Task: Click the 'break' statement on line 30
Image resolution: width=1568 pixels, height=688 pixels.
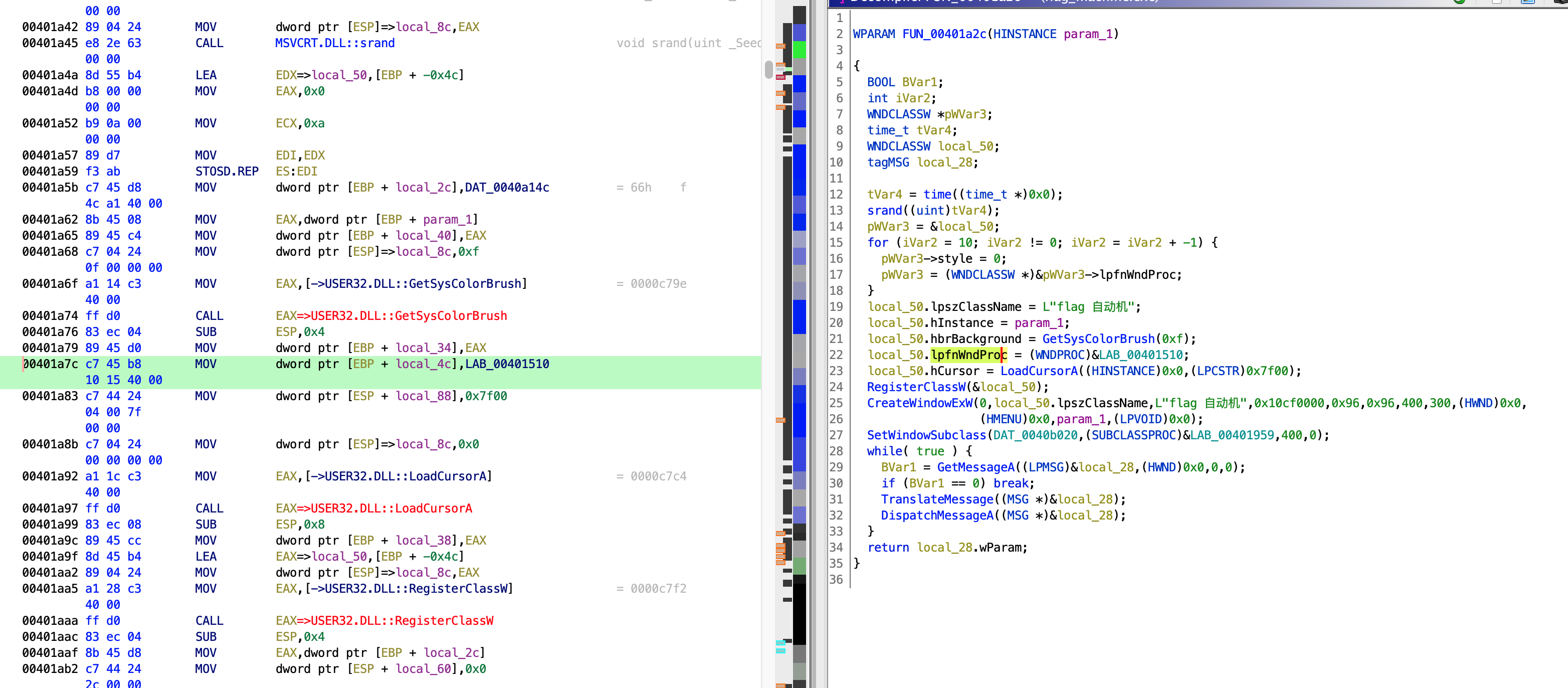Action: [x=1011, y=483]
